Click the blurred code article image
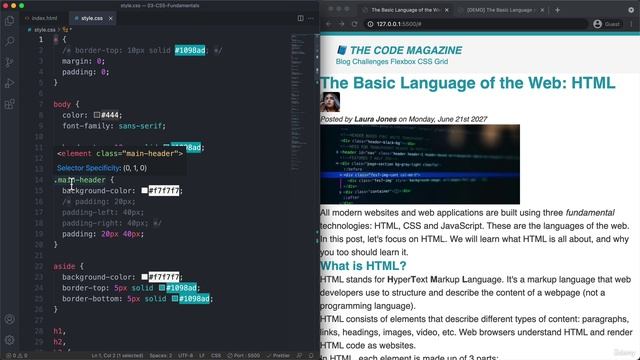The height and width of the screenshot is (360, 640). [x=420, y=164]
